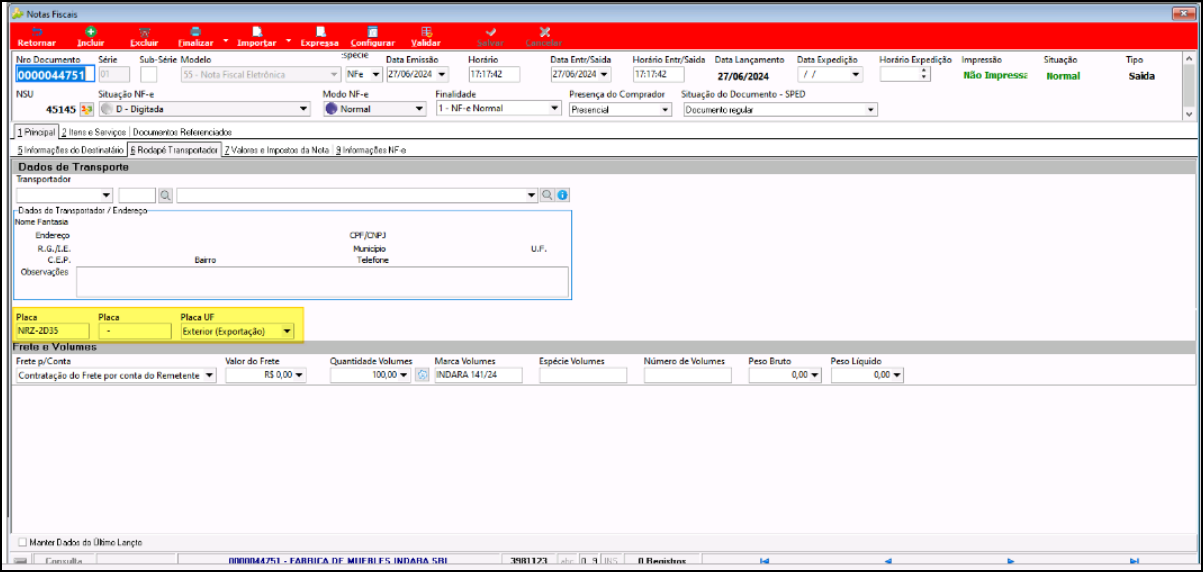
Task: Open 7 Valores e Impostos da Nota subtab
Action: point(277,149)
